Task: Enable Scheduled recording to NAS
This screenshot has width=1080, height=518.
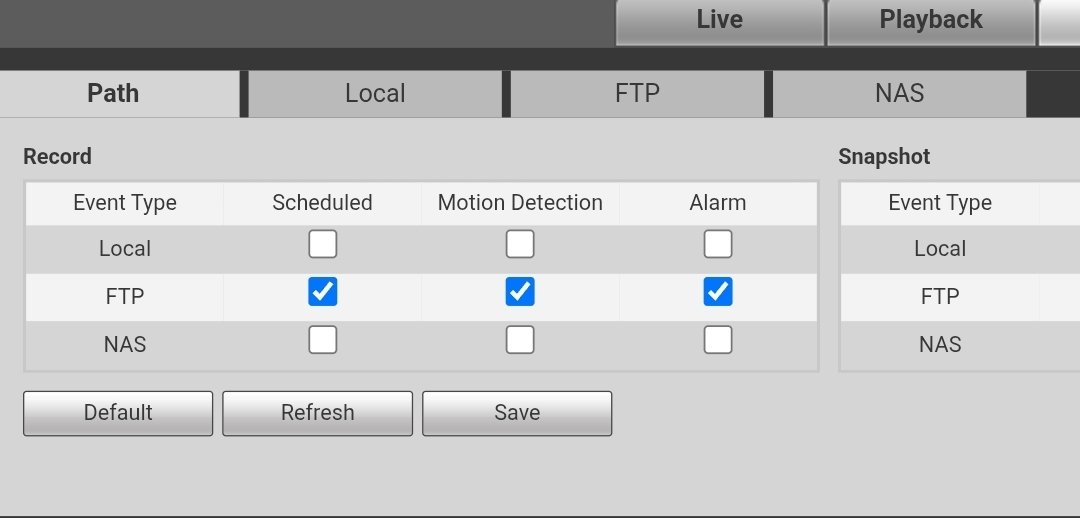Action: 322,340
